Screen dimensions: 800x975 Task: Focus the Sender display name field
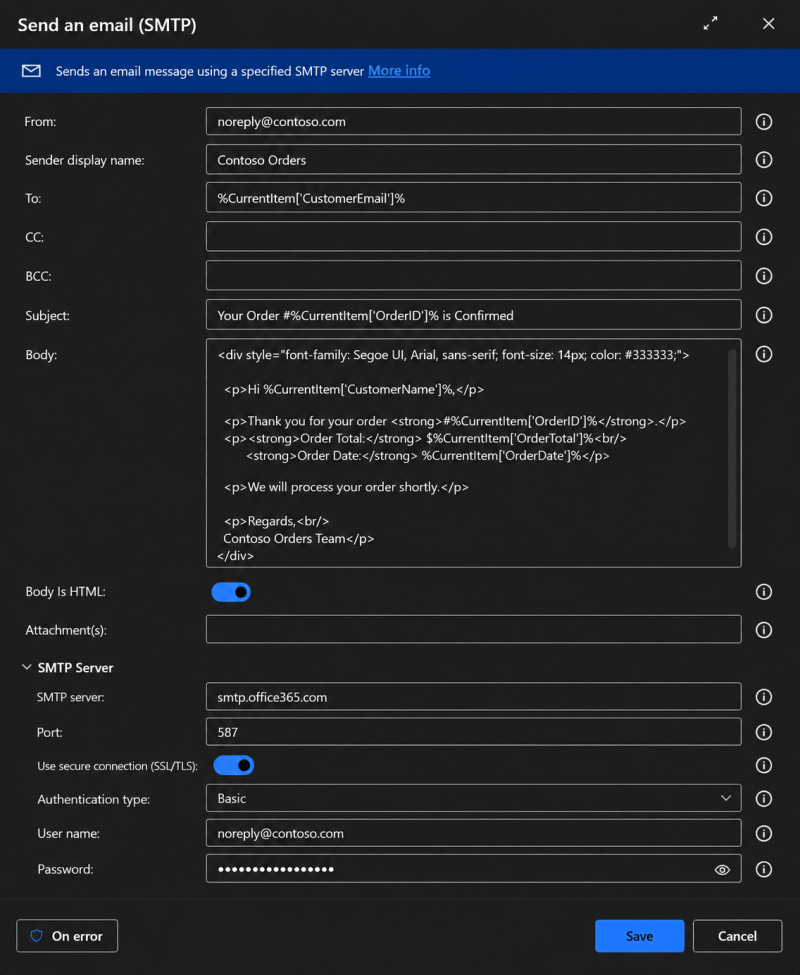pos(474,160)
